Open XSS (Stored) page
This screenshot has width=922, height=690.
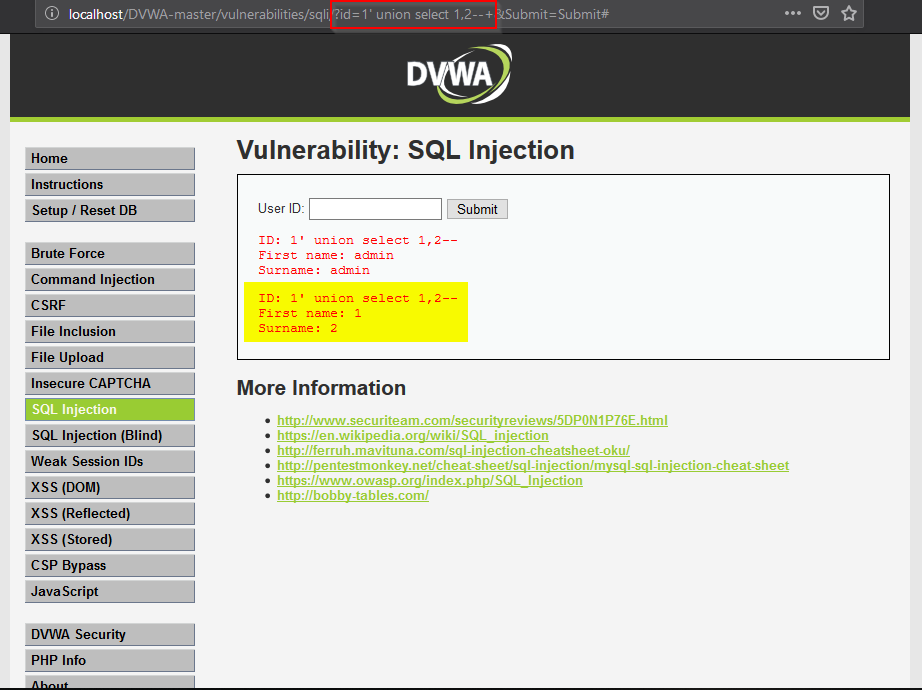[110, 539]
